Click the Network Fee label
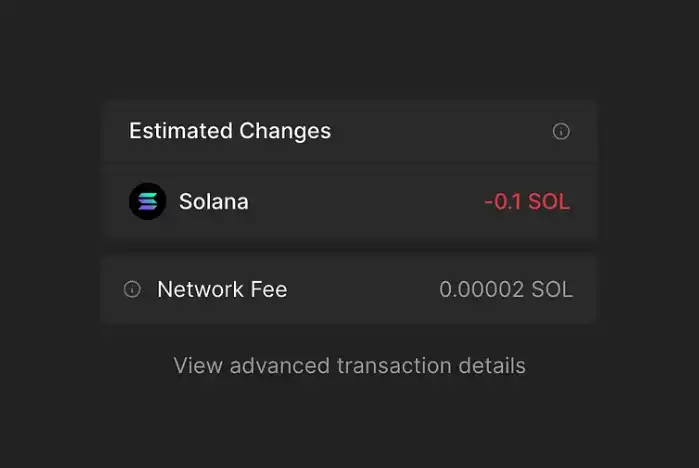The image size is (699, 468). pyautogui.click(x=222, y=290)
